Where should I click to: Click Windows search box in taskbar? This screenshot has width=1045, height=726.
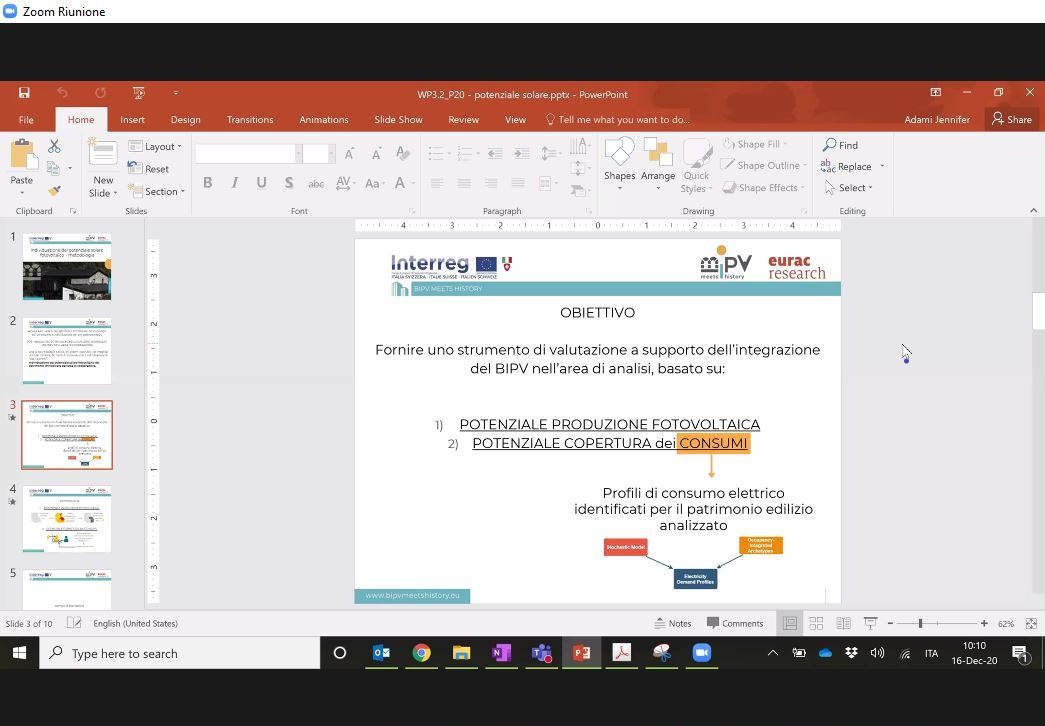click(x=180, y=653)
